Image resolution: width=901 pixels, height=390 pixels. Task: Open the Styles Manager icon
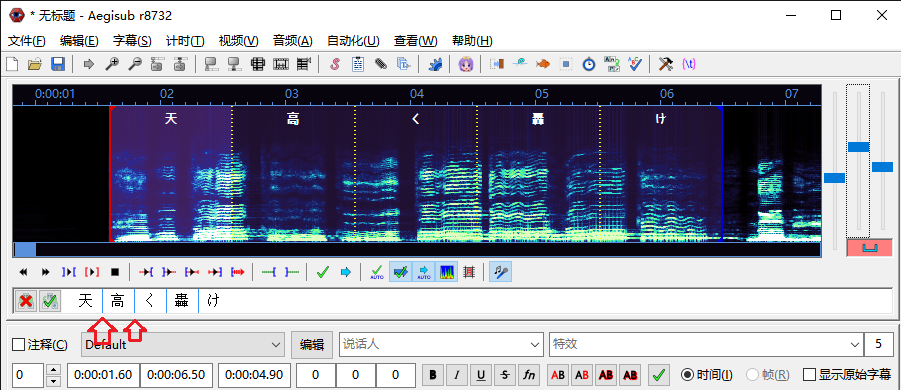(334, 64)
